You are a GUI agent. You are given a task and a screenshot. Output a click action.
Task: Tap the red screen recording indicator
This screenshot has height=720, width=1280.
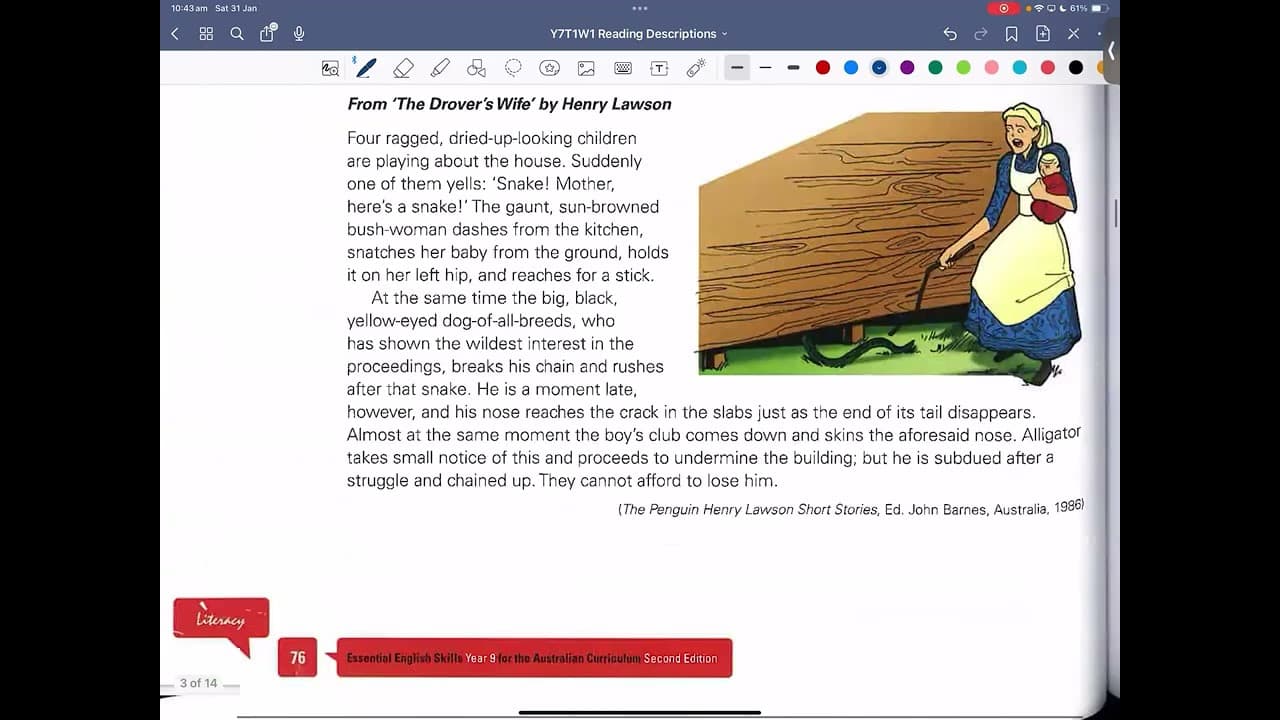click(x=1003, y=8)
